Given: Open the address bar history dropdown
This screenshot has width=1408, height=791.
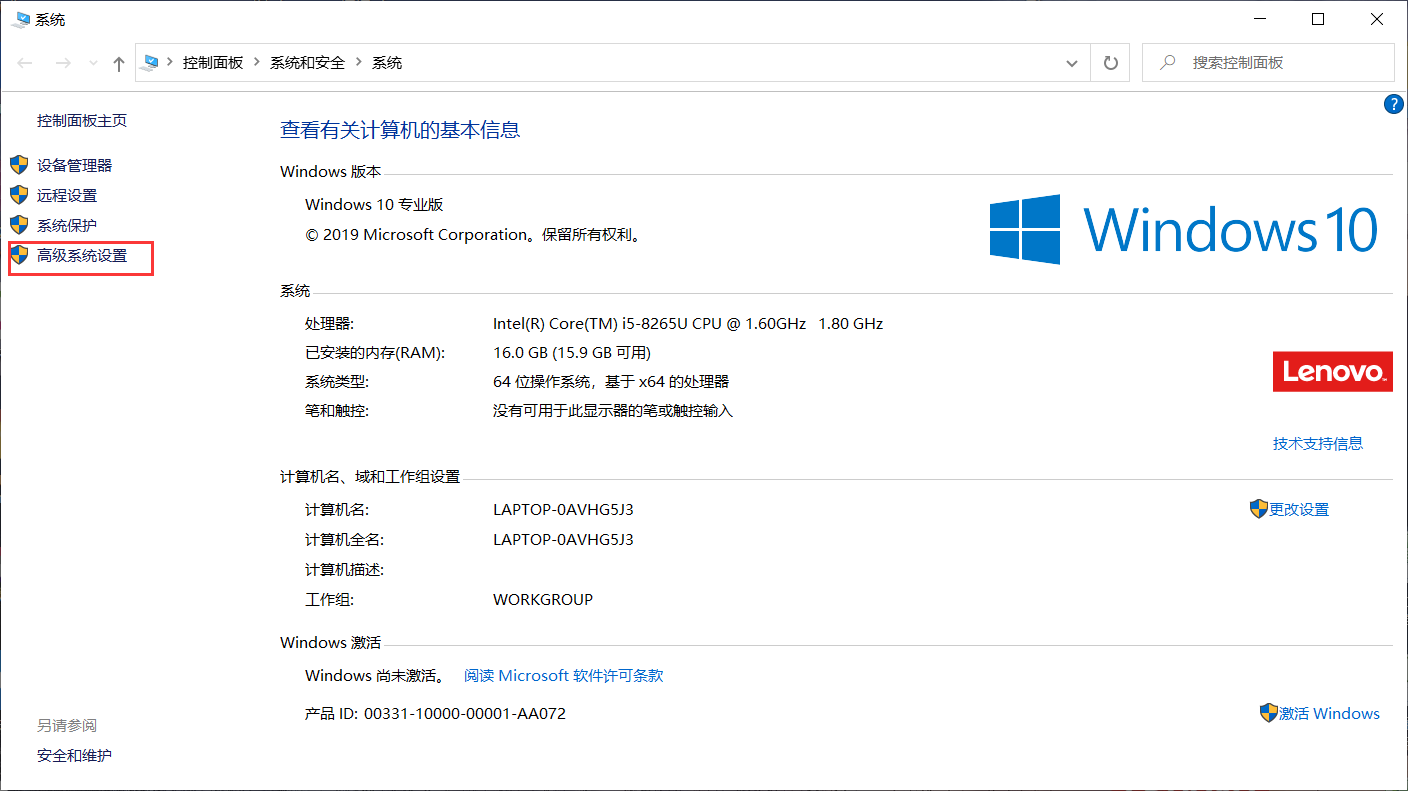Looking at the screenshot, I should pyautogui.click(x=1073, y=63).
